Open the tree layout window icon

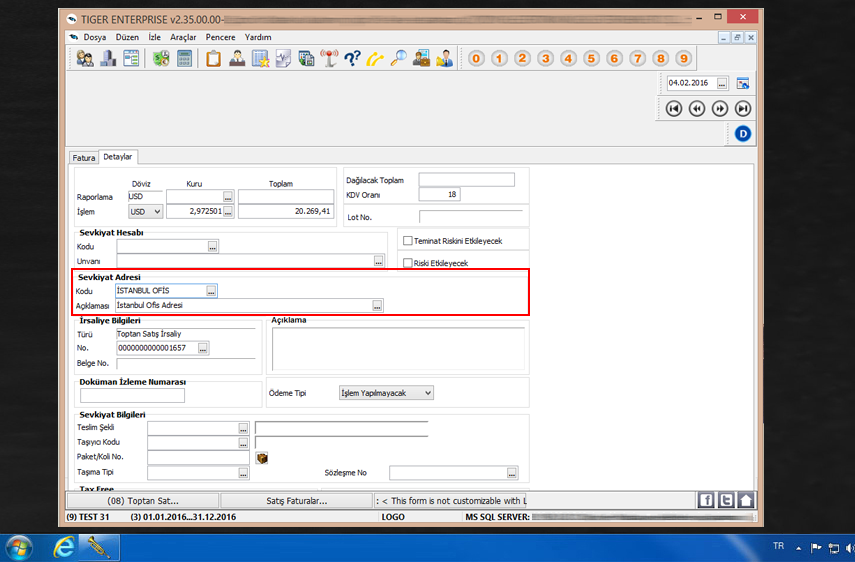click(x=131, y=58)
